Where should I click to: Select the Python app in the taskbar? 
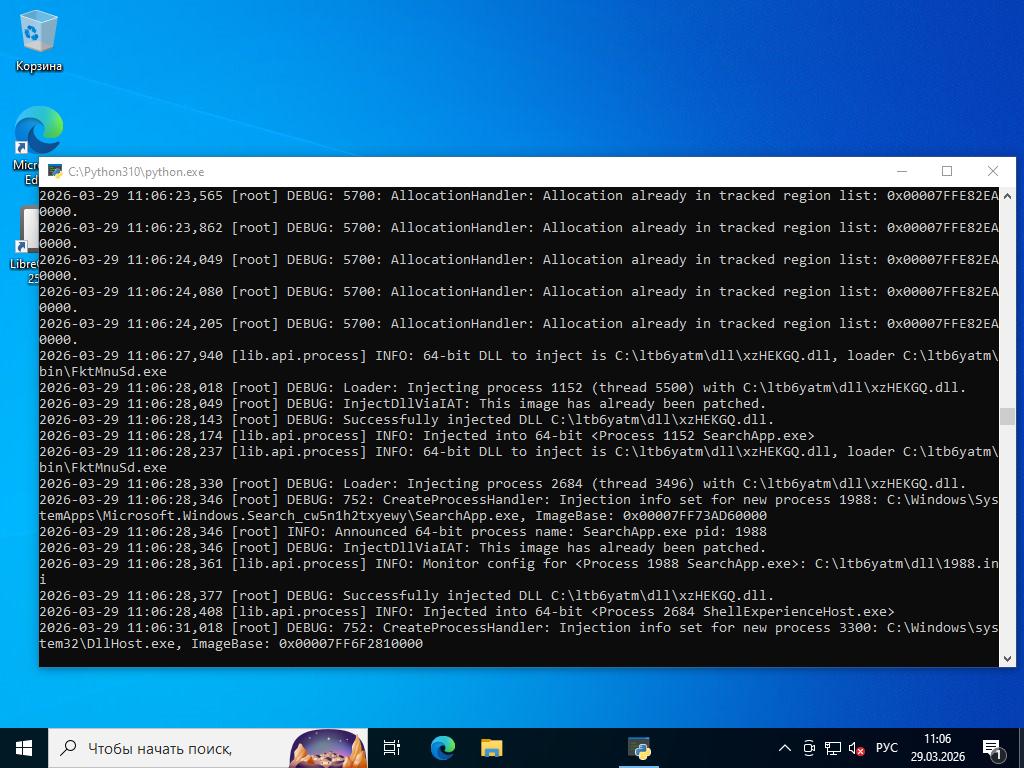point(639,747)
